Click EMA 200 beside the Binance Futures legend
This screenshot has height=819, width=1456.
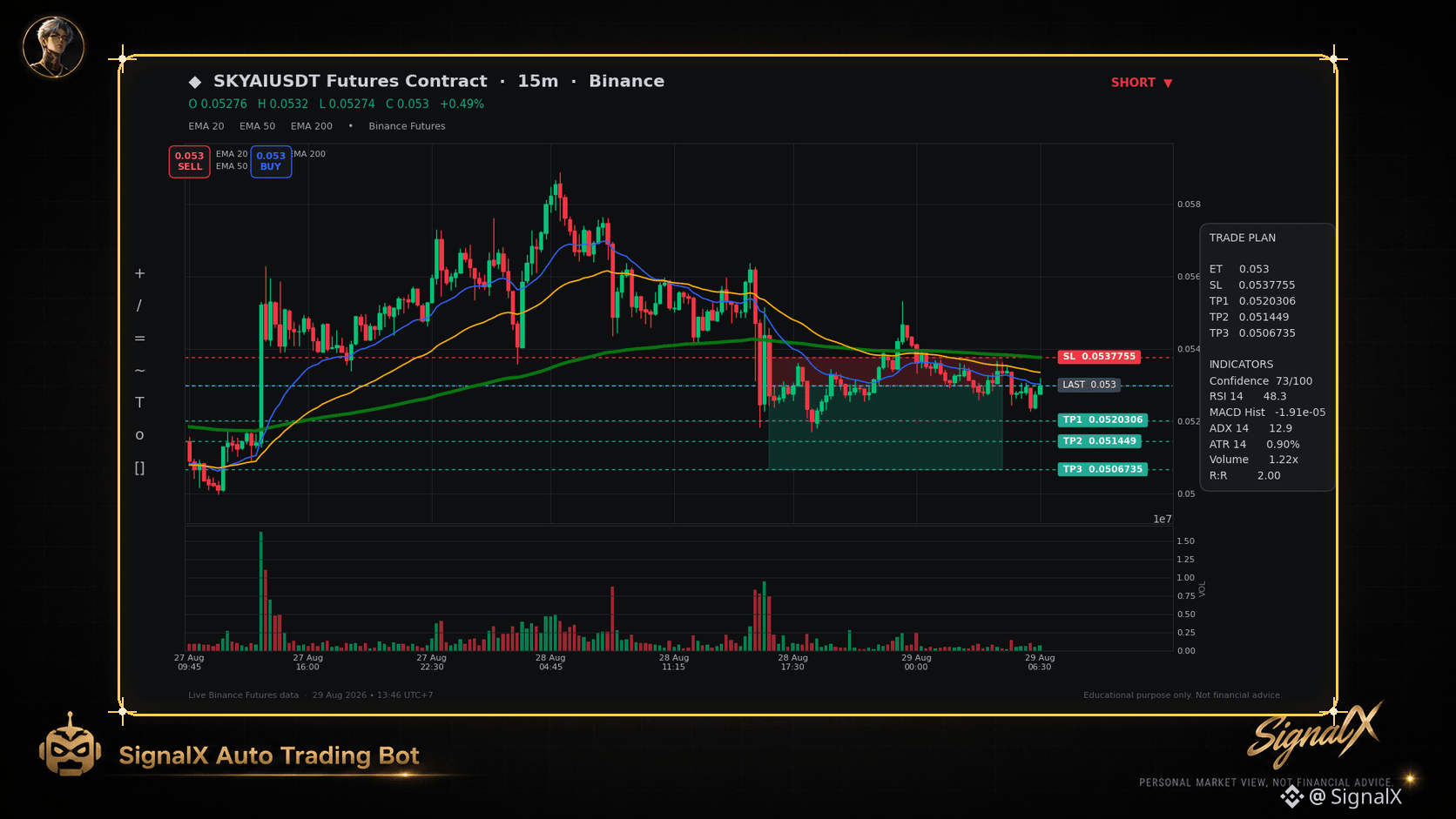pos(312,126)
